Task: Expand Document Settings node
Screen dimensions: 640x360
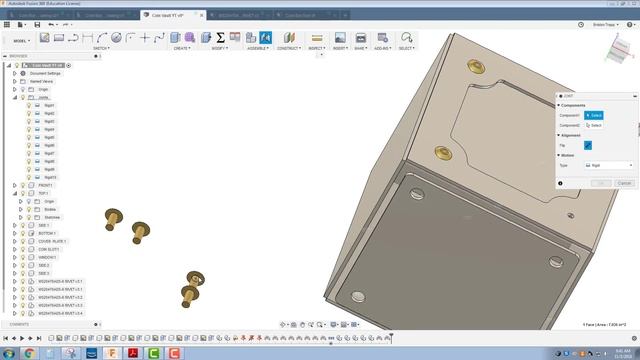Action: (x=15, y=73)
